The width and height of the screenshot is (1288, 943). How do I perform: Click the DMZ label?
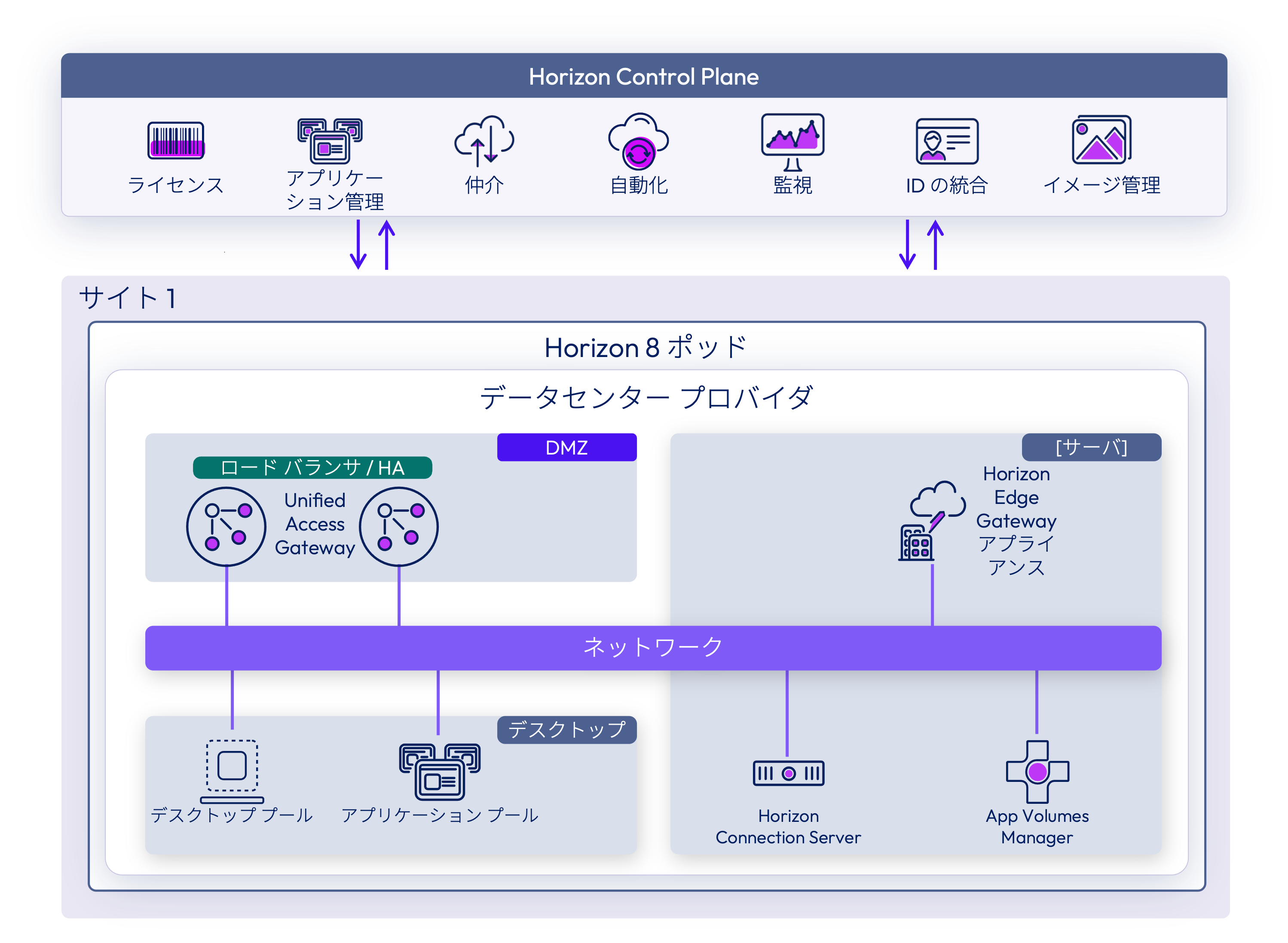click(566, 447)
